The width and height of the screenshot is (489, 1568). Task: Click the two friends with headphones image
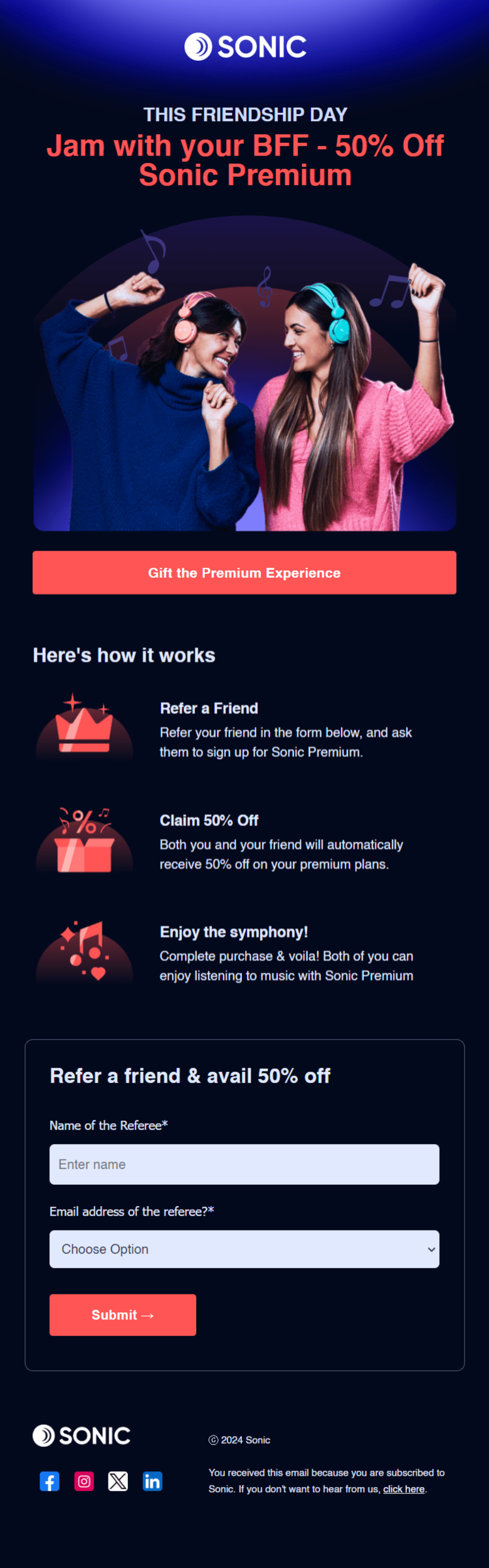tap(244, 373)
